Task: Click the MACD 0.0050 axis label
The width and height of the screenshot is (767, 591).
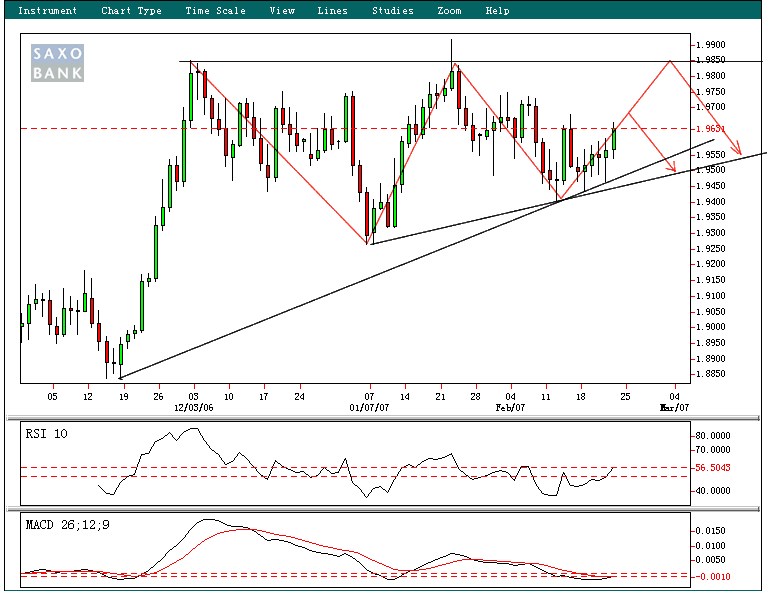Action: click(711, 560)
